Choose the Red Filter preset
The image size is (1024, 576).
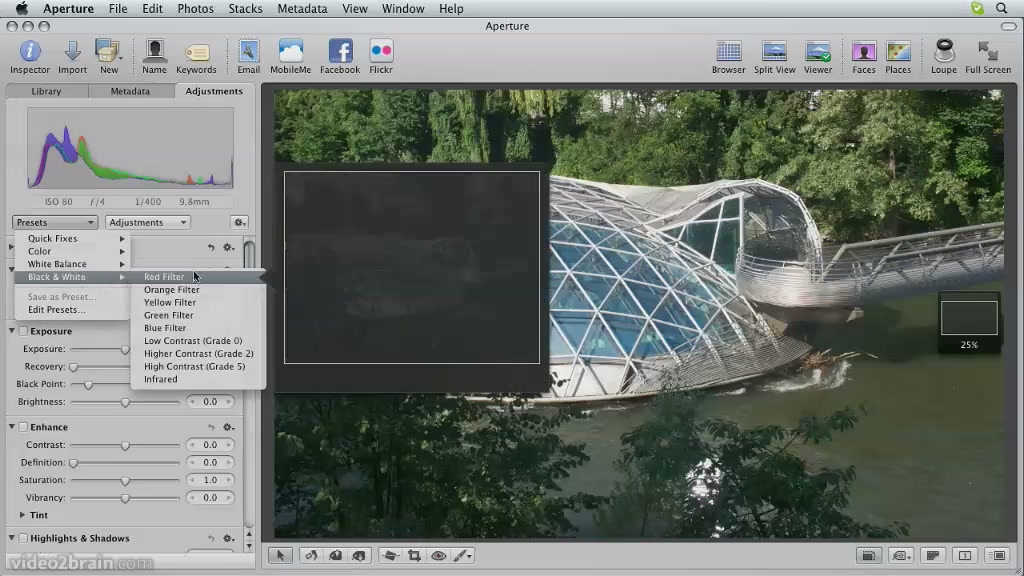tap(199, 277)
